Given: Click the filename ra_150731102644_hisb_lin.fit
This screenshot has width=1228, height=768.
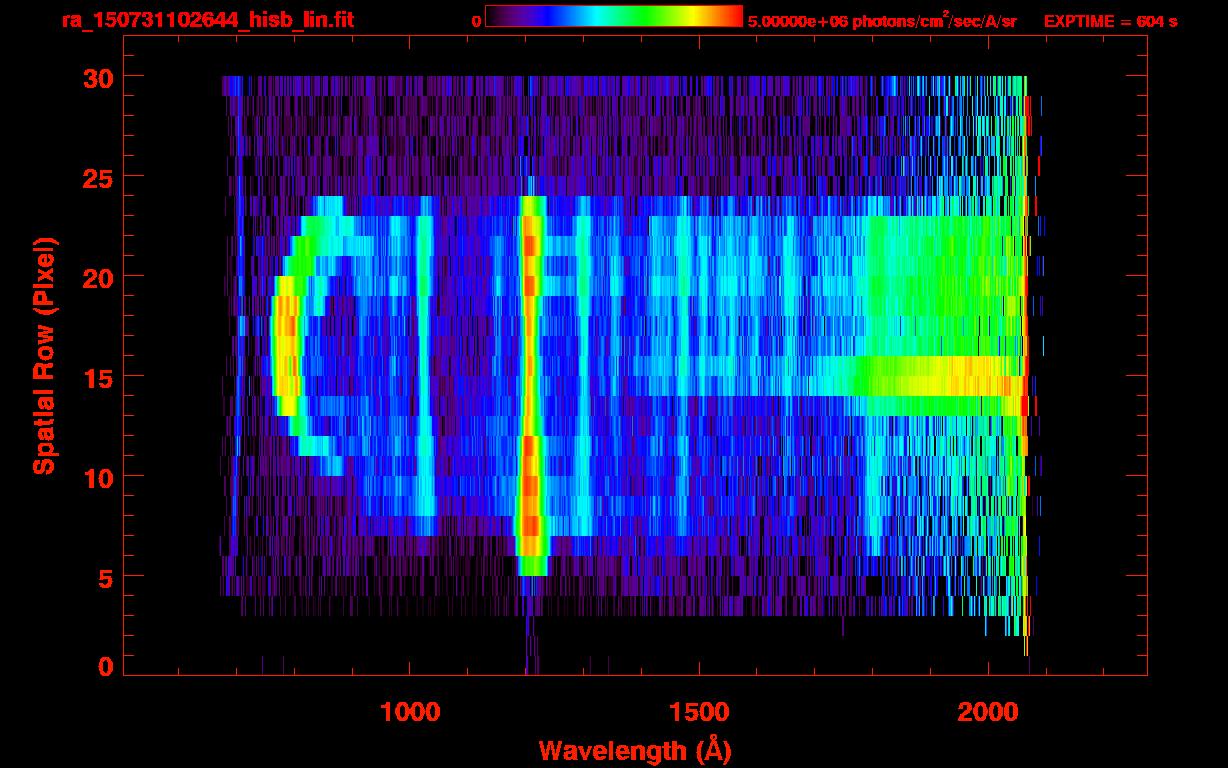Looking at the screenshot, I should 207,20.
